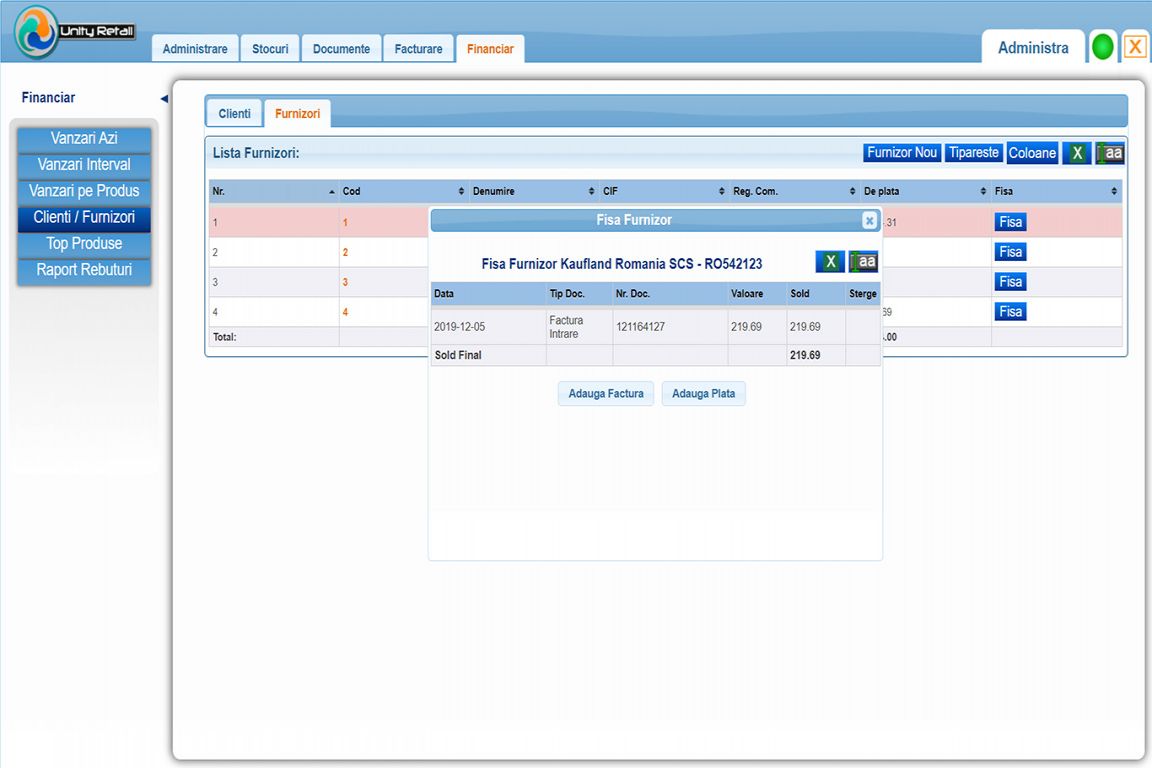Open Vanzari pe Produs report
This screenshot has width=1152, height=768.
click(x=84, y=191)
